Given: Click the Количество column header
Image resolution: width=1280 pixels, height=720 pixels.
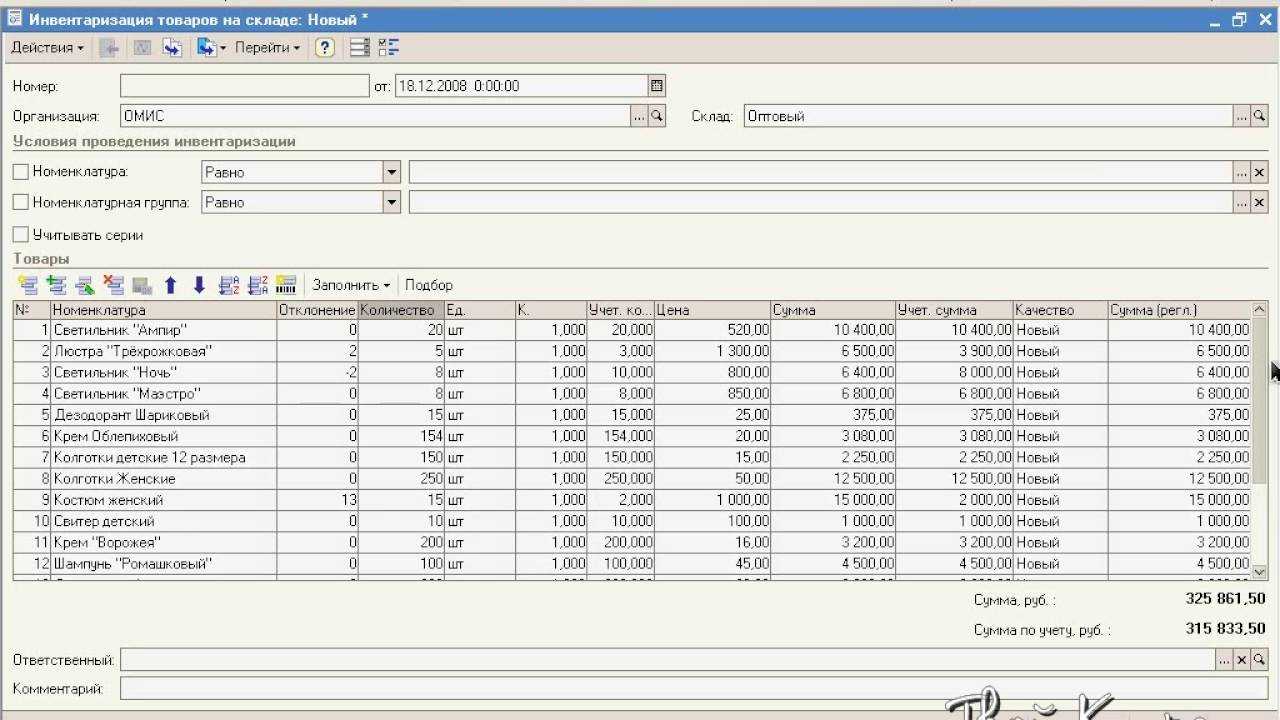Looking at the screenshot, I should [x=401, y=310].
